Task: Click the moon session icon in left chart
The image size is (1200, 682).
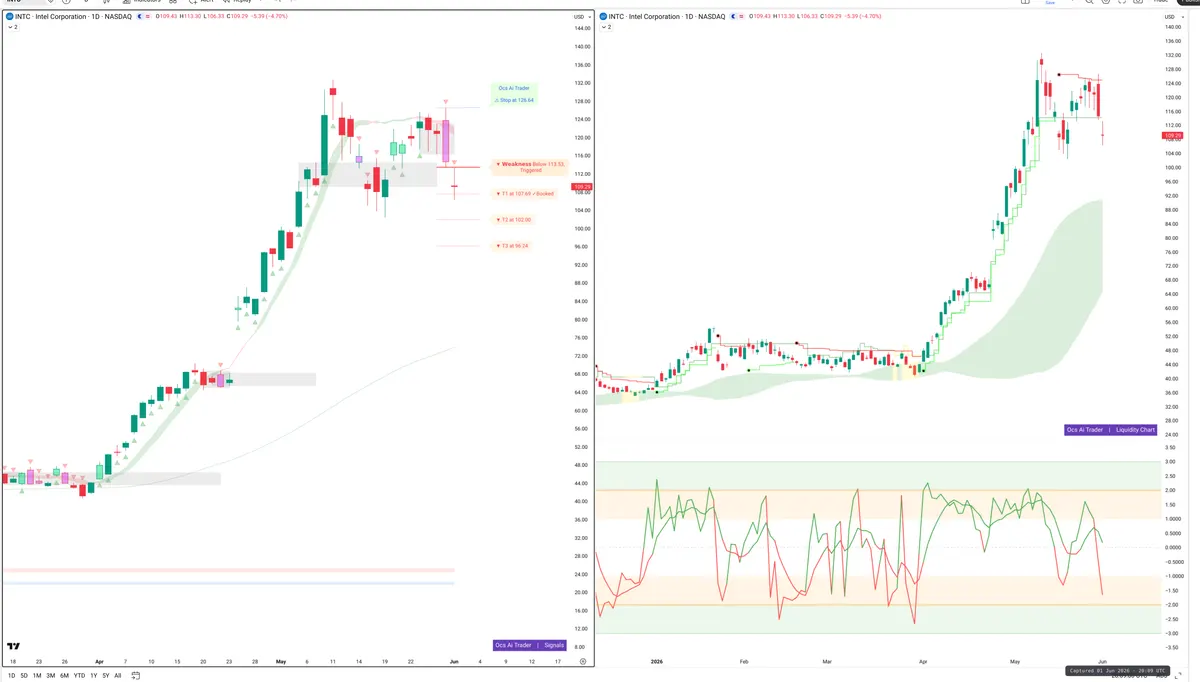Action: (139, 16)
